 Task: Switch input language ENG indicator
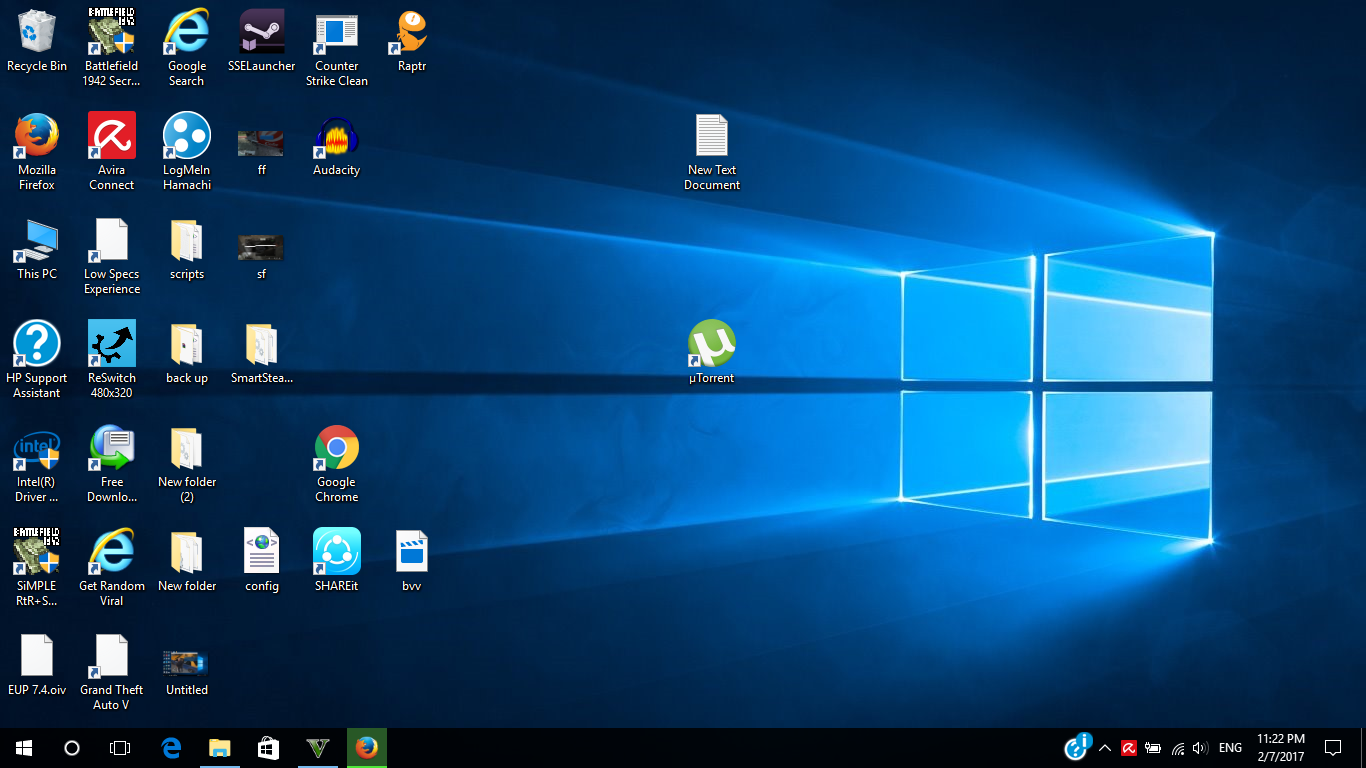click(x=1231, y=748)
